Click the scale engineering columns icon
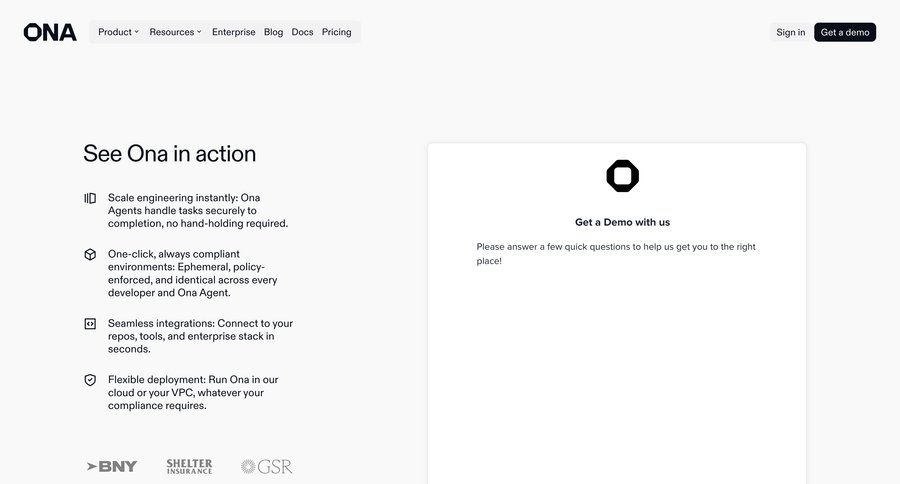The width and height of the screenshot is (900, 484). pos(90,198)
